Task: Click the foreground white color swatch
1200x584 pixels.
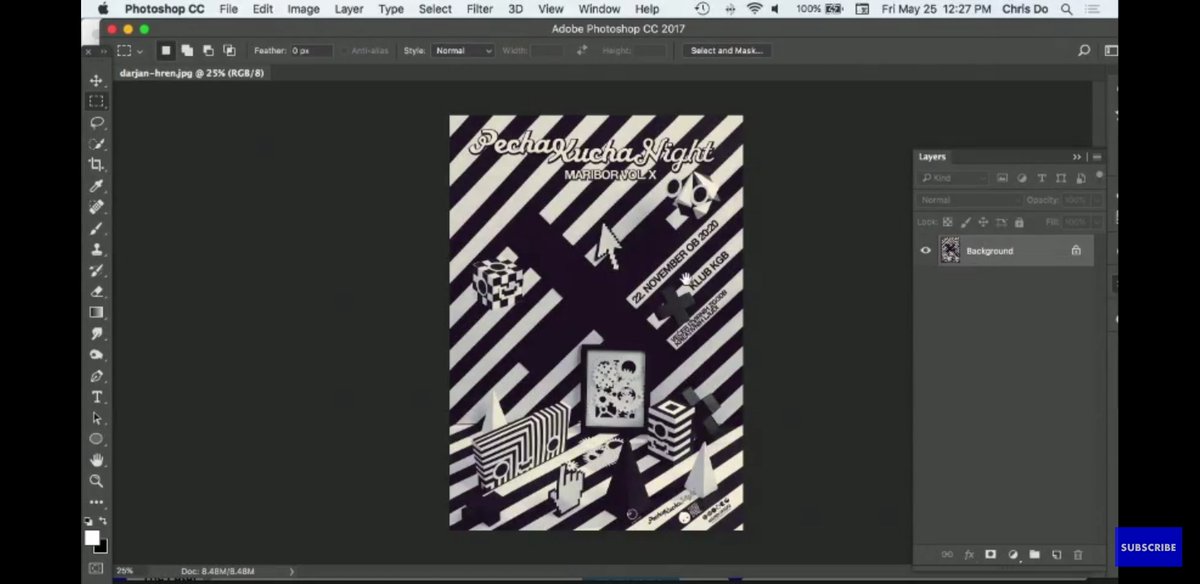Action: pyautogui.click(x=92, y=537)
